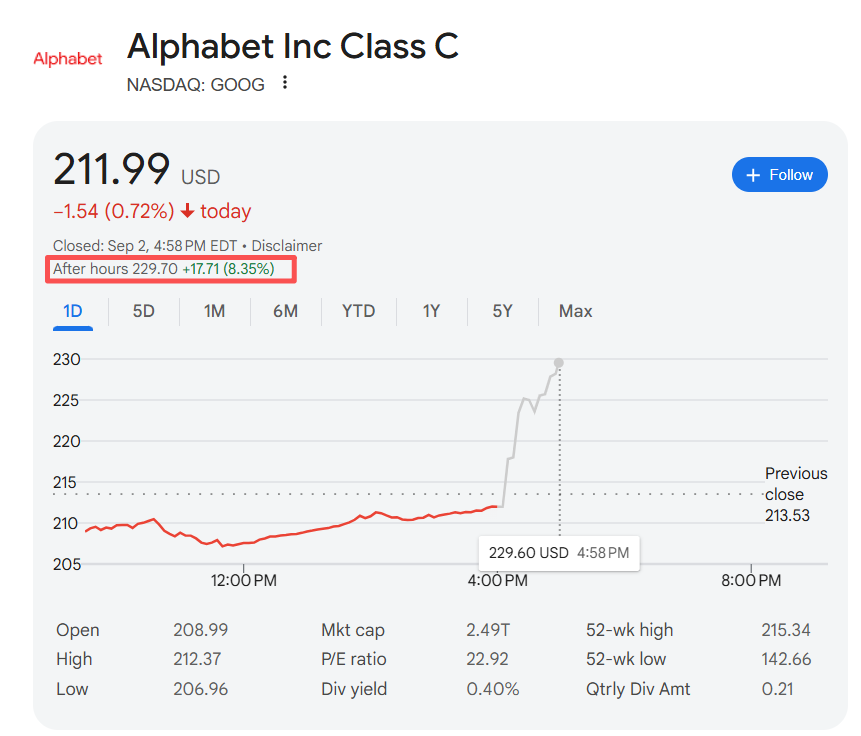Click the 52-wk high label

point(629,630)
